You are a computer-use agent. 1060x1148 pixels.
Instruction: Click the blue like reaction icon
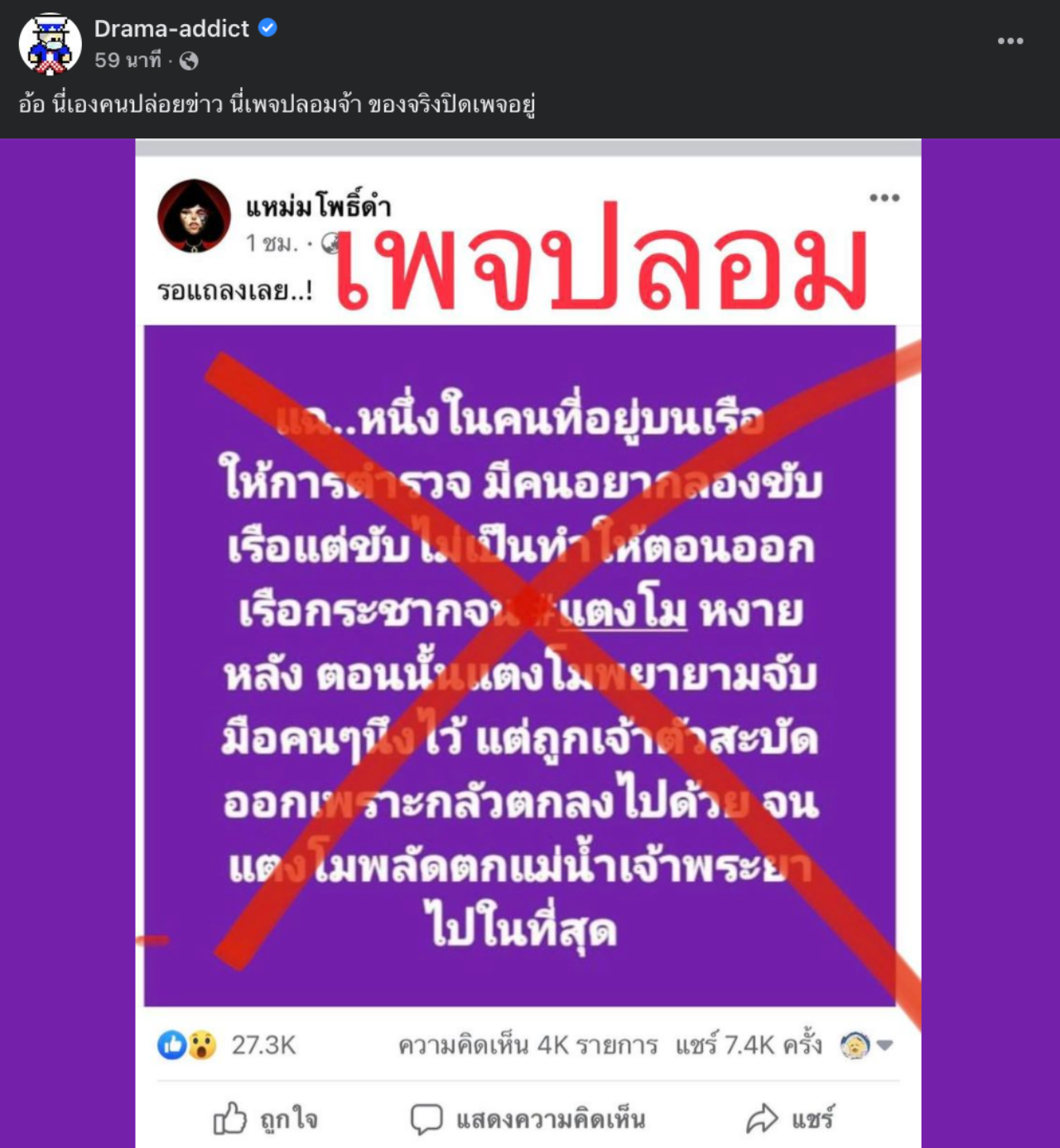tap(171, 1045)
